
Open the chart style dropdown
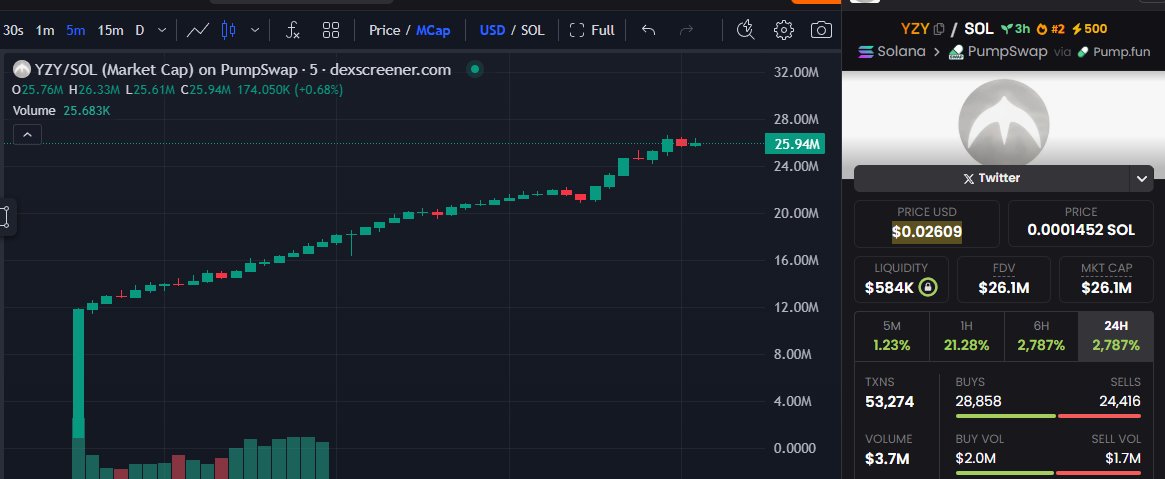point(255,30)
